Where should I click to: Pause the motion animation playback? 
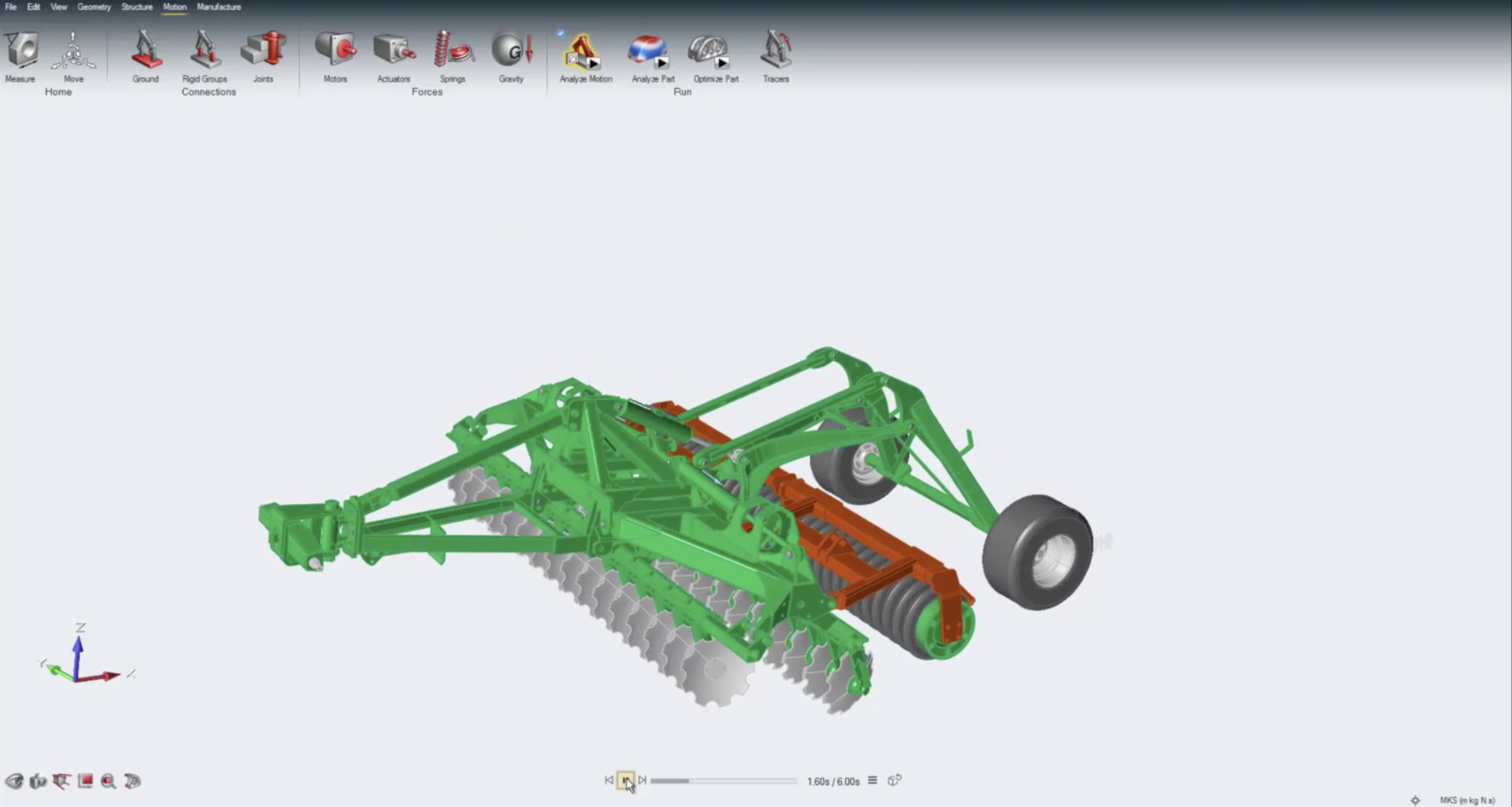pyautogui.click(x=625, y=780)
